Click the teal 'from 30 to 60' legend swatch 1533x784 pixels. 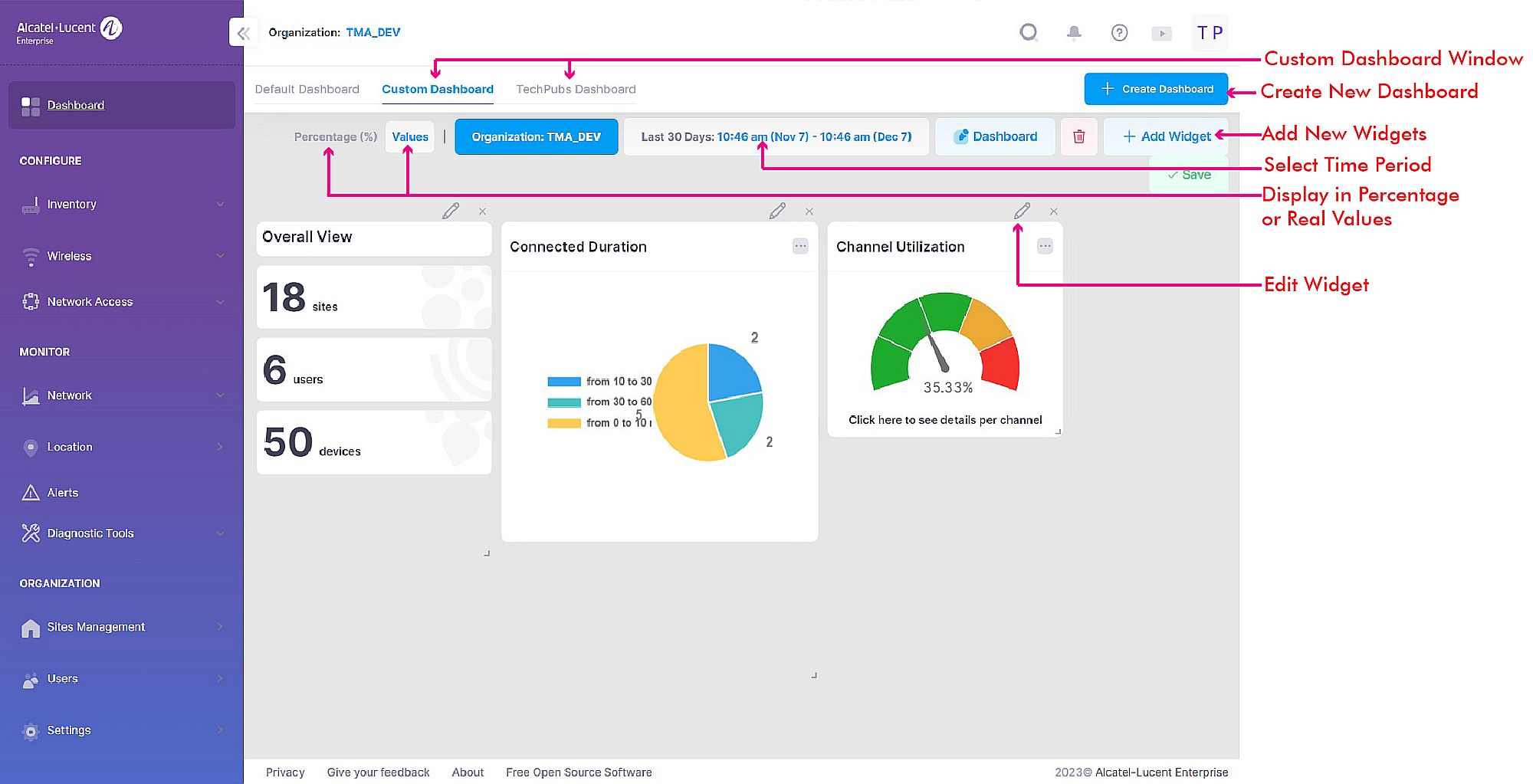click(564, 402)
